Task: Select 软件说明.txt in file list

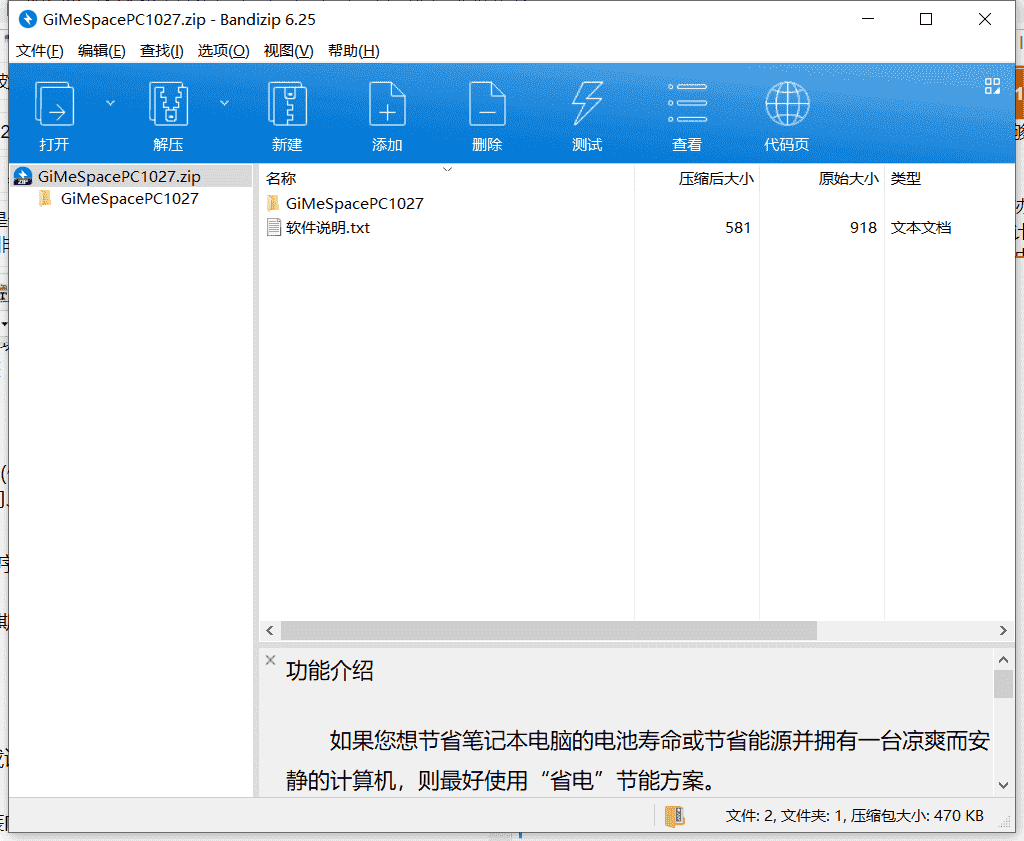Action: 327,228
